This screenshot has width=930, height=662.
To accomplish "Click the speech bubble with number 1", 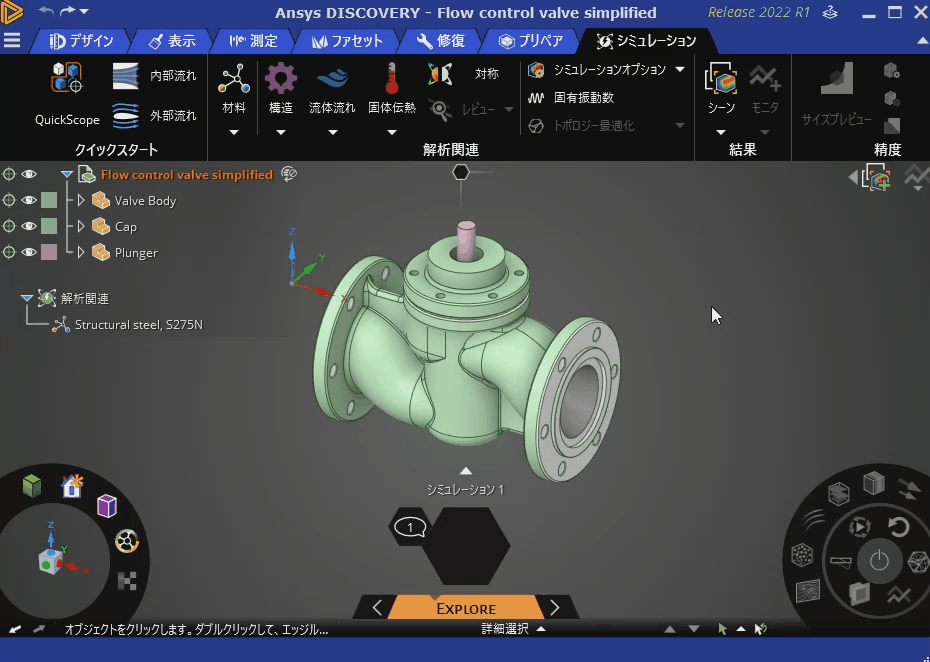I will [x=410, y=527].
